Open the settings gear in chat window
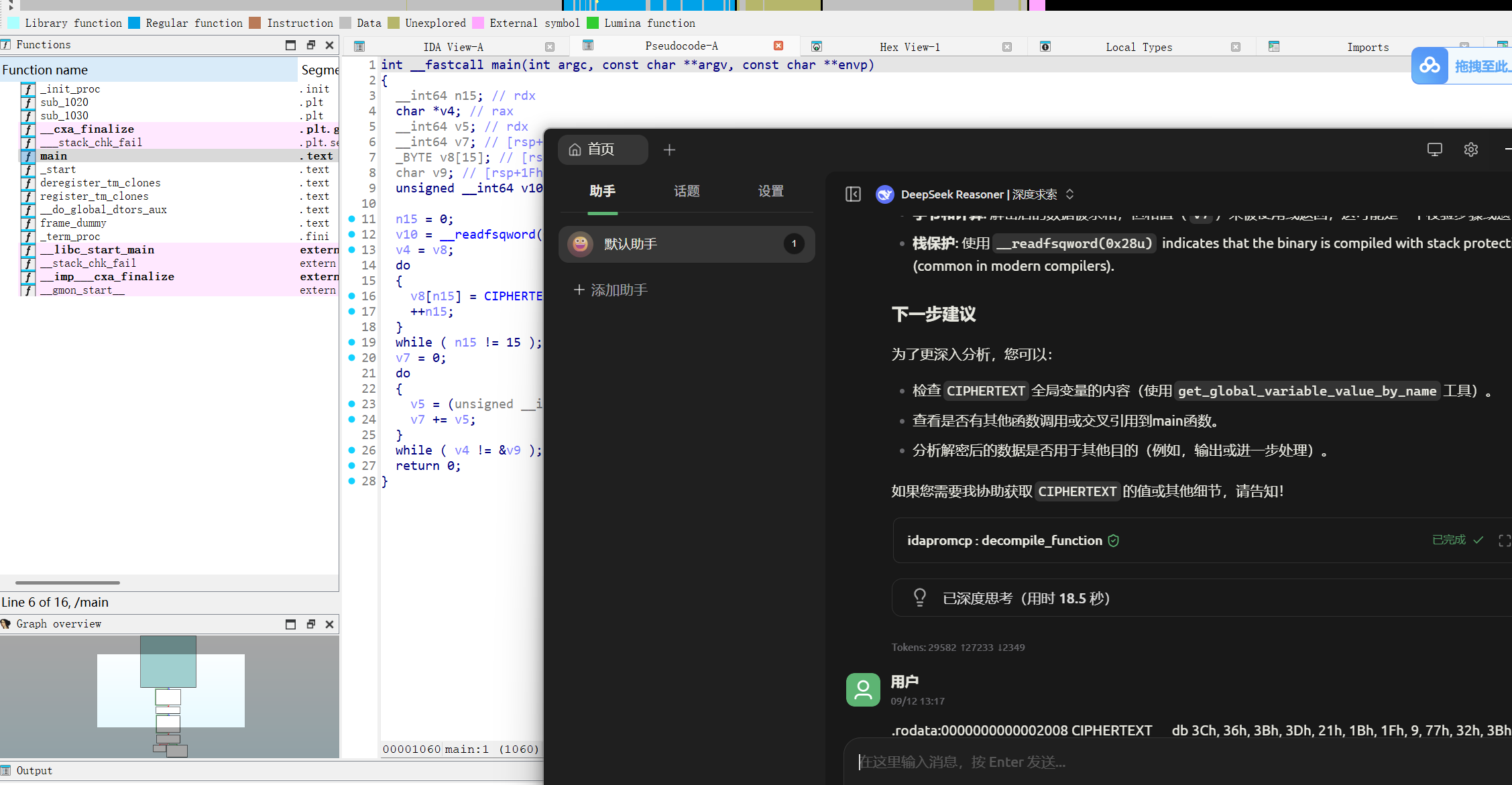 pos(1470,149)
